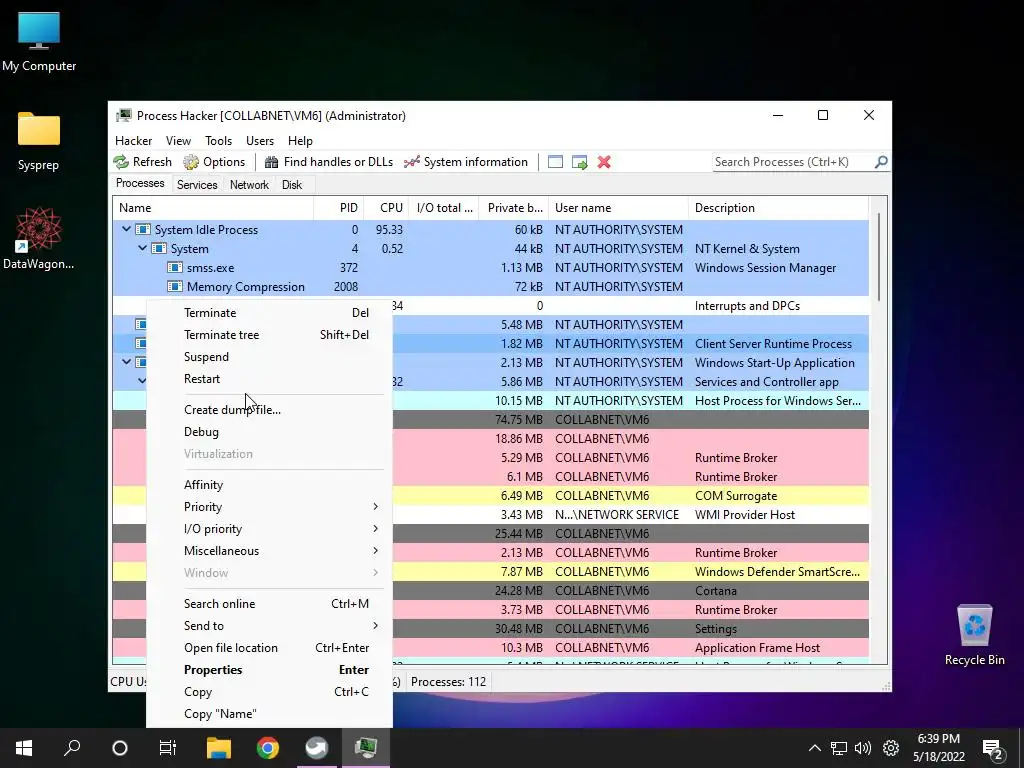Sort by the User name column

(x=618, y=208)
